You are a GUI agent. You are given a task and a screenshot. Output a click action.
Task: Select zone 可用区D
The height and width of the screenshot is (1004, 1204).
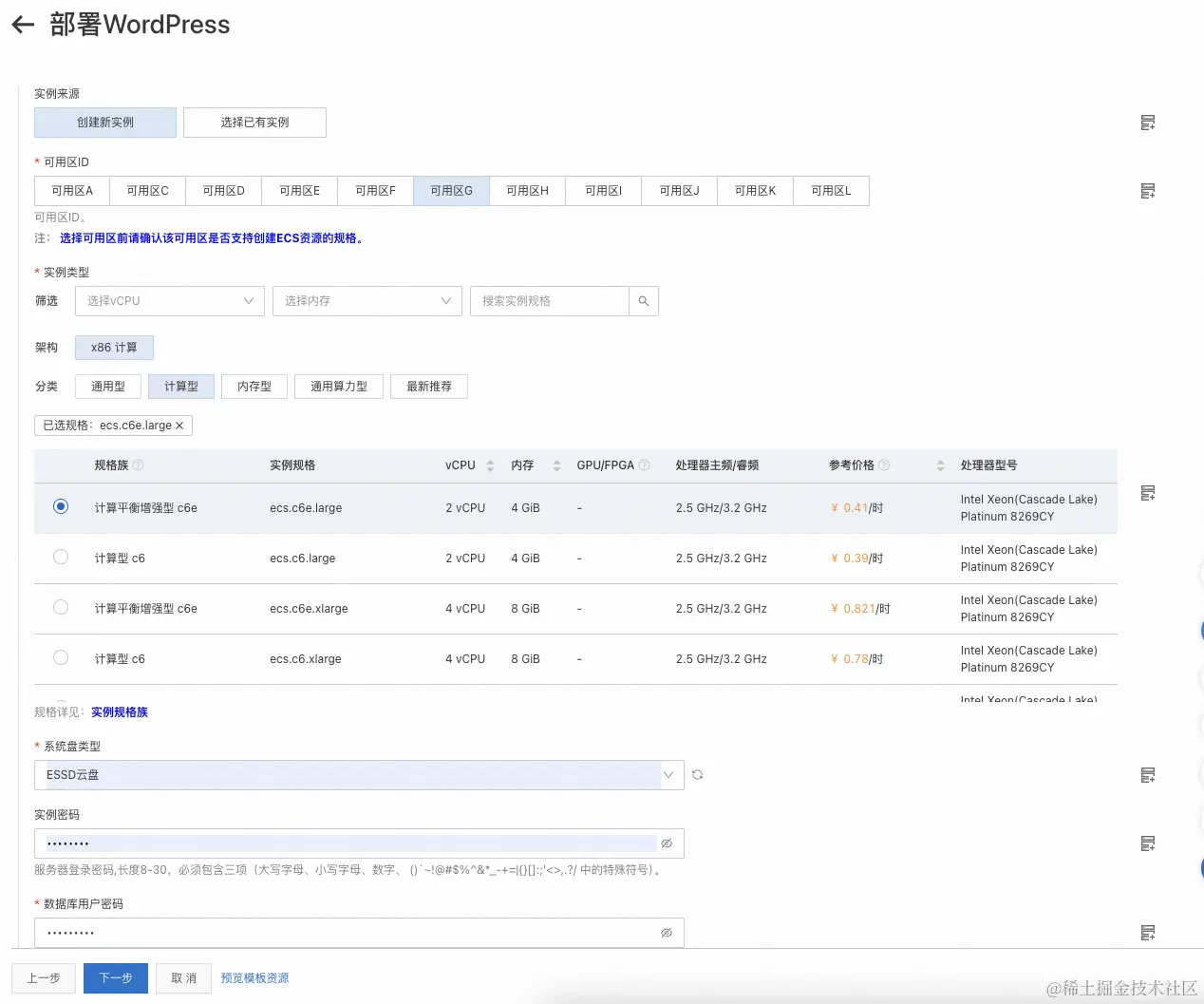pos(224,191)
